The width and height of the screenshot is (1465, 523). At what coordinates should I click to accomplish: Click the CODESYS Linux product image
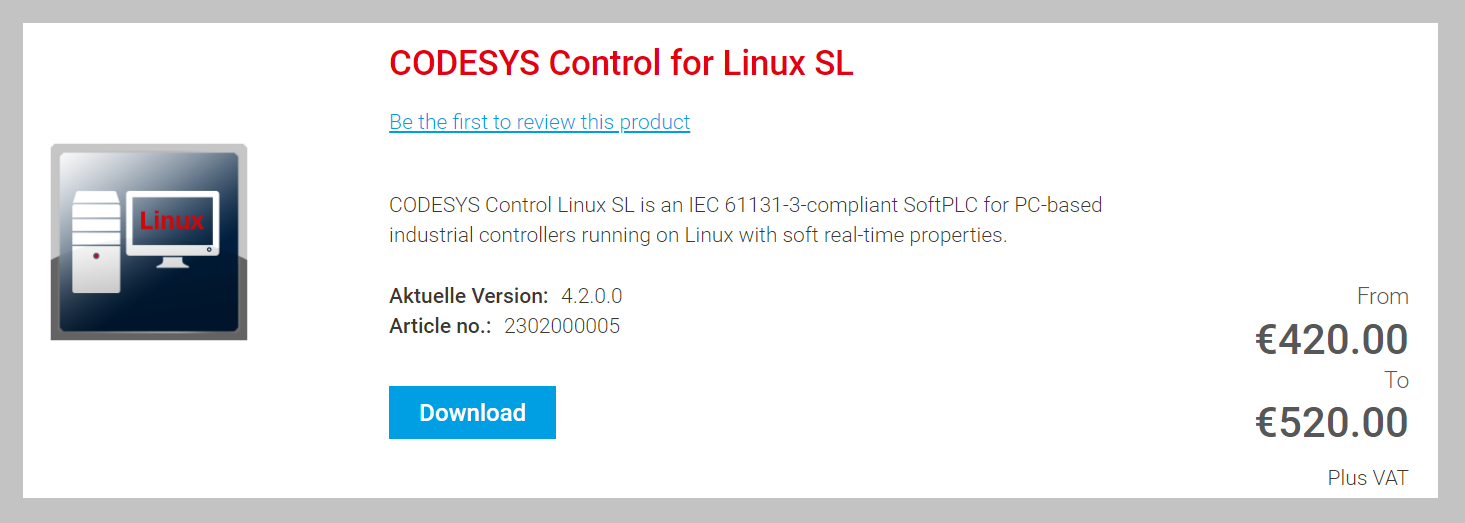pos(149,242)
